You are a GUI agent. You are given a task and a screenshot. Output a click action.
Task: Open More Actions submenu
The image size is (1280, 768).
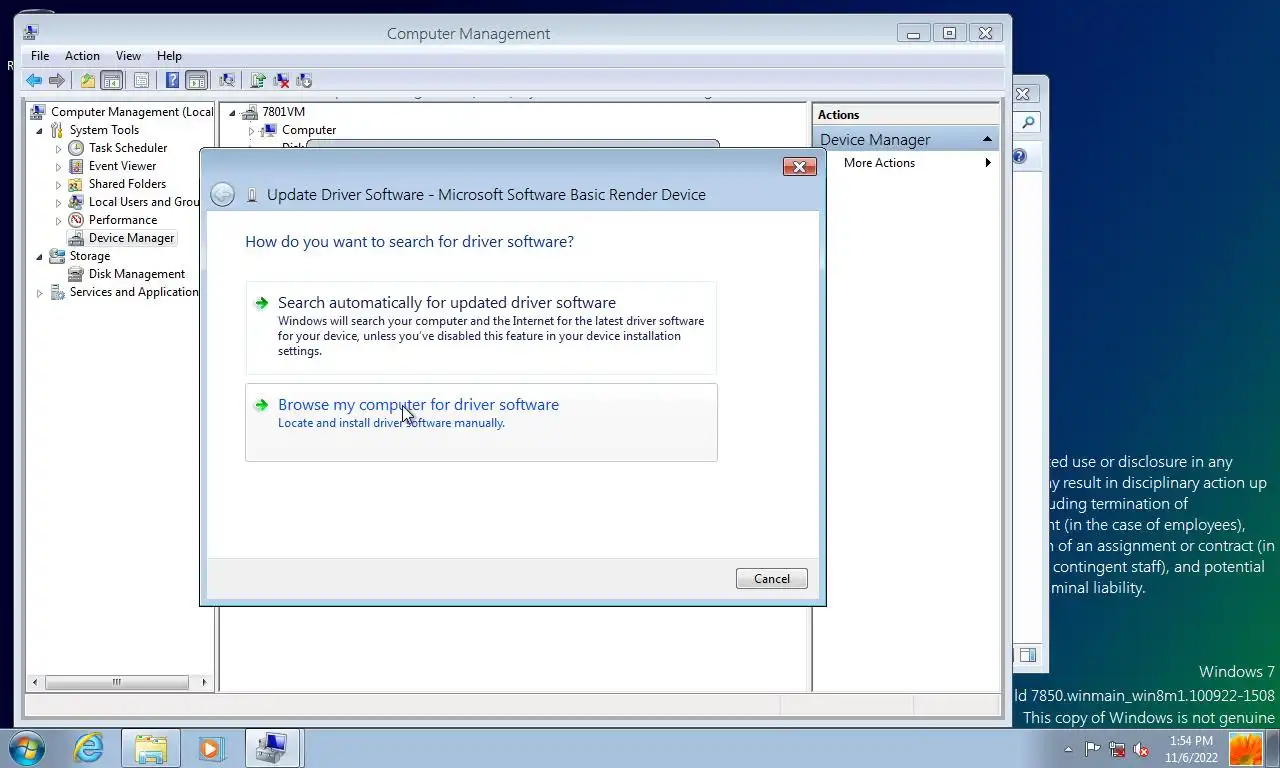pos(906,163)
